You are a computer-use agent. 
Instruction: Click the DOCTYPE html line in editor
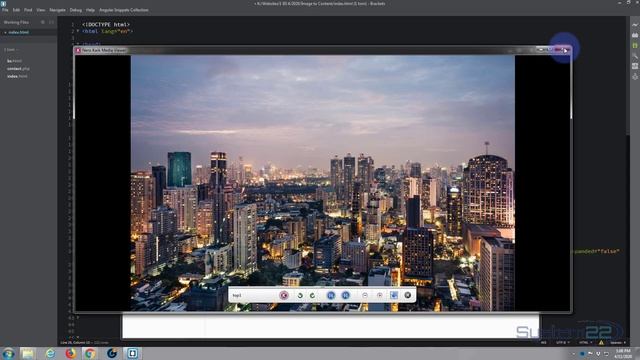(x=106, y=24)
